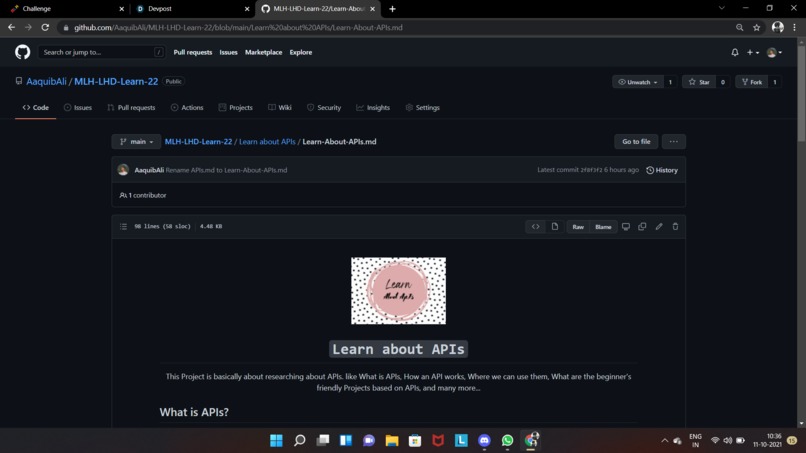Open the Blame view
Viewport: 806px width, 453px height.
(603, 227)
